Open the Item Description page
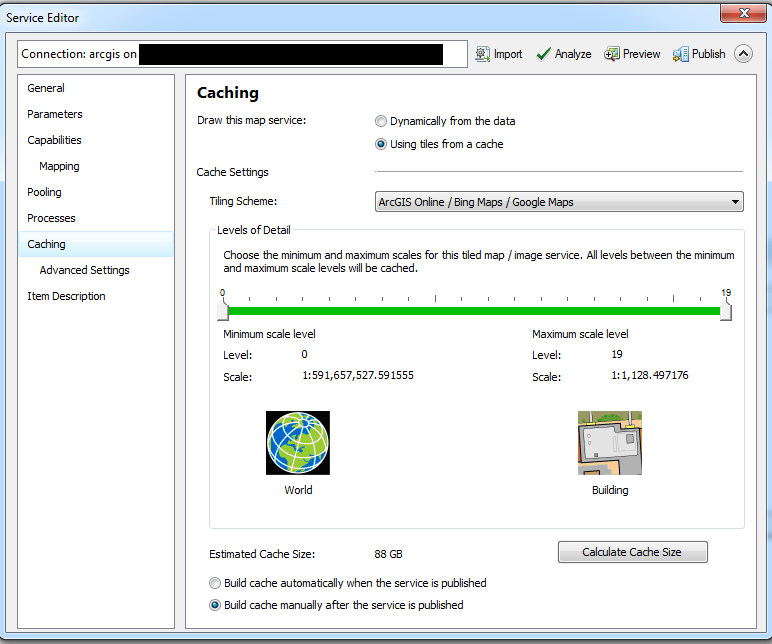 pyautogui.click(x=66, y=296)
